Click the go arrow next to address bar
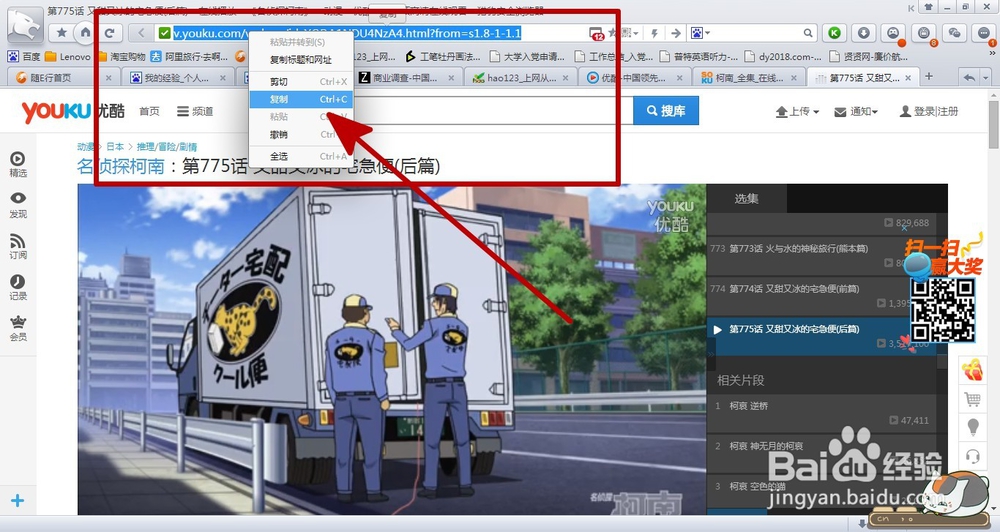This screenshot has height=532, width=1000. 676,33
